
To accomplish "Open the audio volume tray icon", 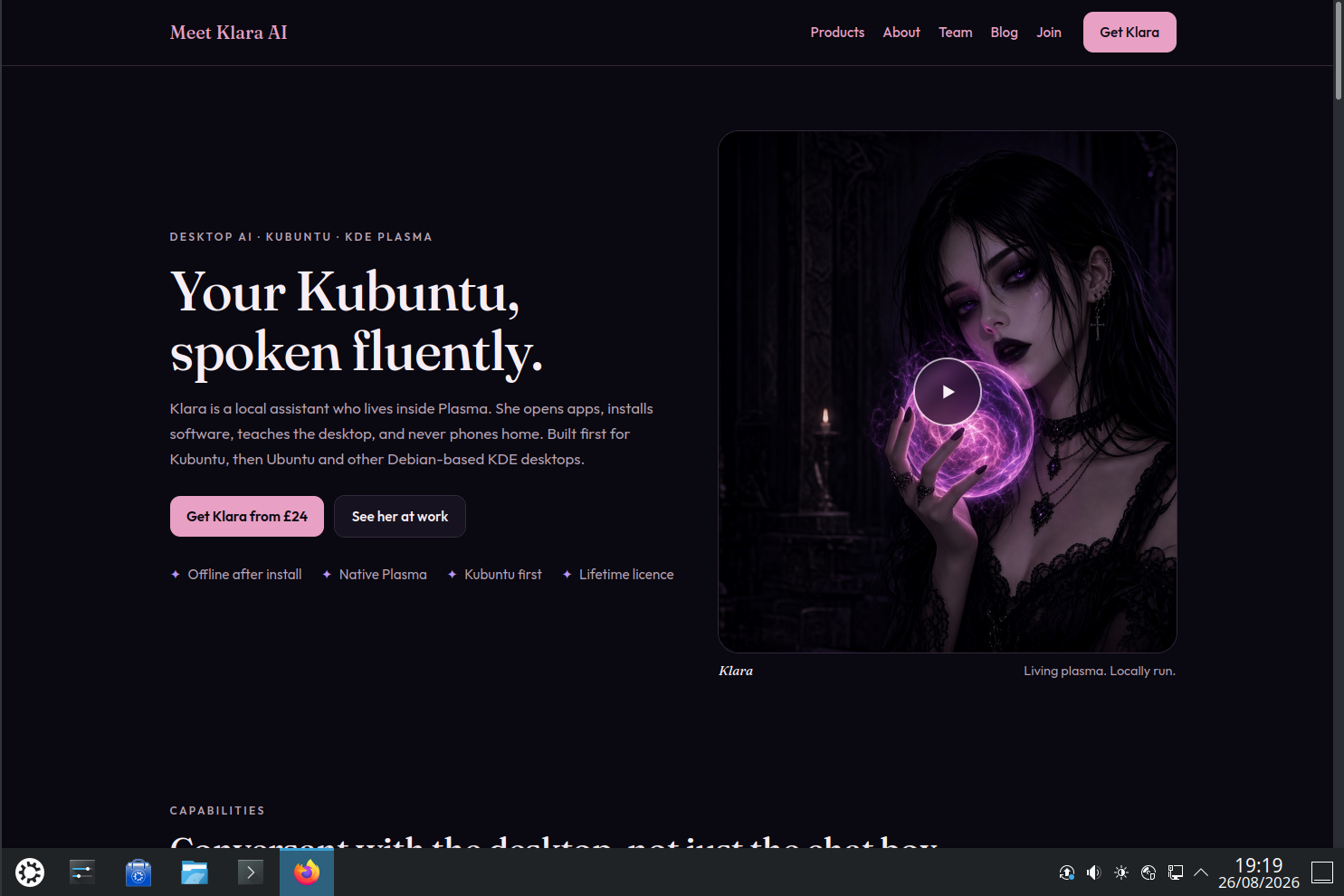I will click(x=1094, y=872).
